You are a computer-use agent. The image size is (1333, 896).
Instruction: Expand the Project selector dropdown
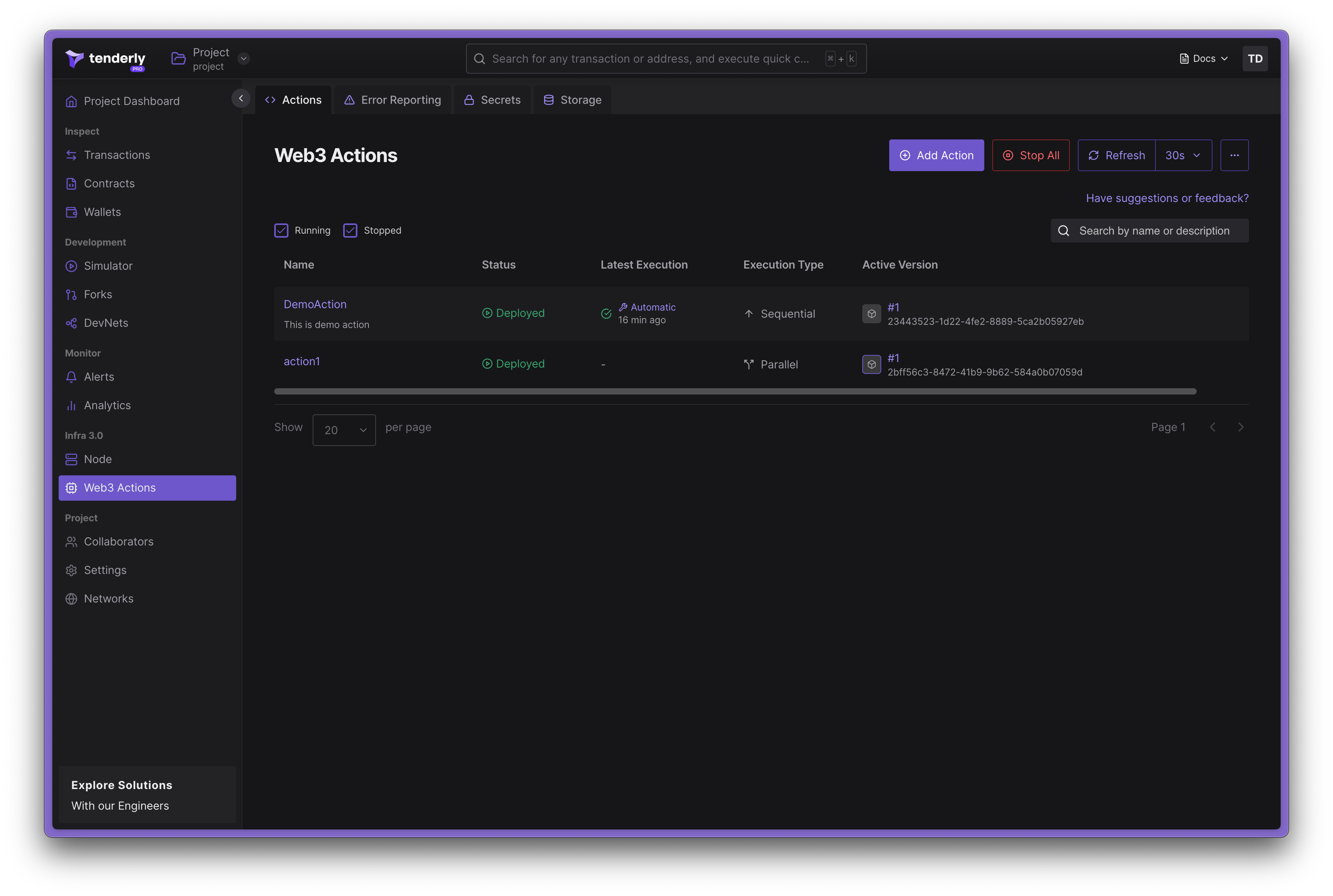(x=244, y=59)
